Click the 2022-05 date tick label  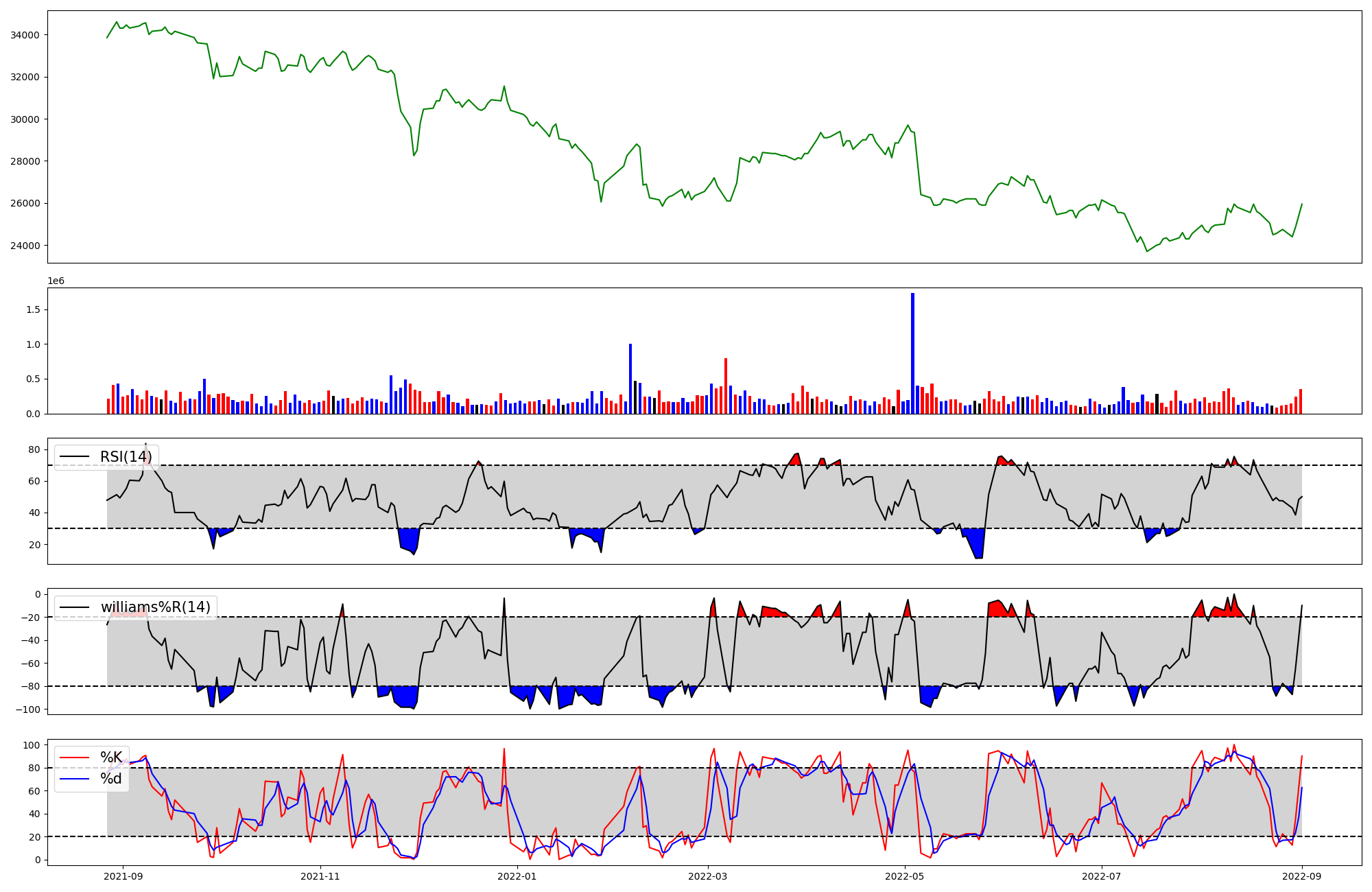[x=904, y=876]
